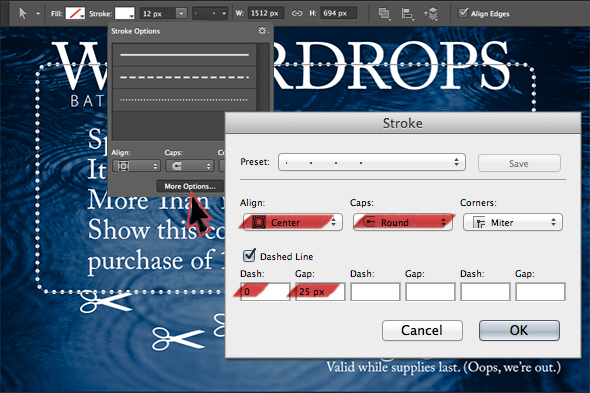Uncheck the Dashed Line checkbox
Viewport: 590px width, 393px height.
pyautogui.click(x=249, y=256)
